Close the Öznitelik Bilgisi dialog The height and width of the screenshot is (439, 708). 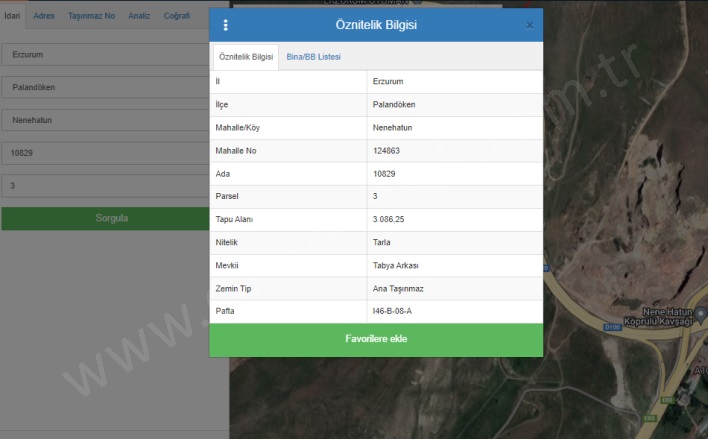(530, 25)
